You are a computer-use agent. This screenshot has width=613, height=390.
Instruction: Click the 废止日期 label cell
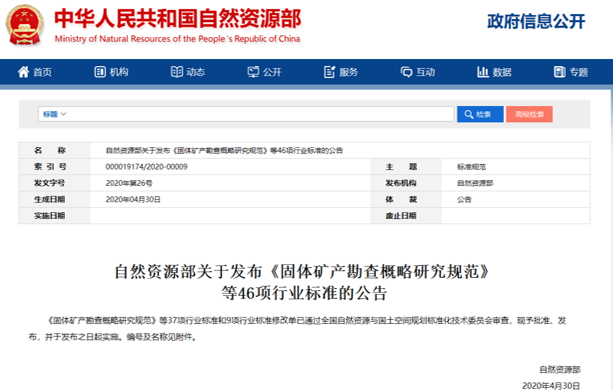[406, 216]
